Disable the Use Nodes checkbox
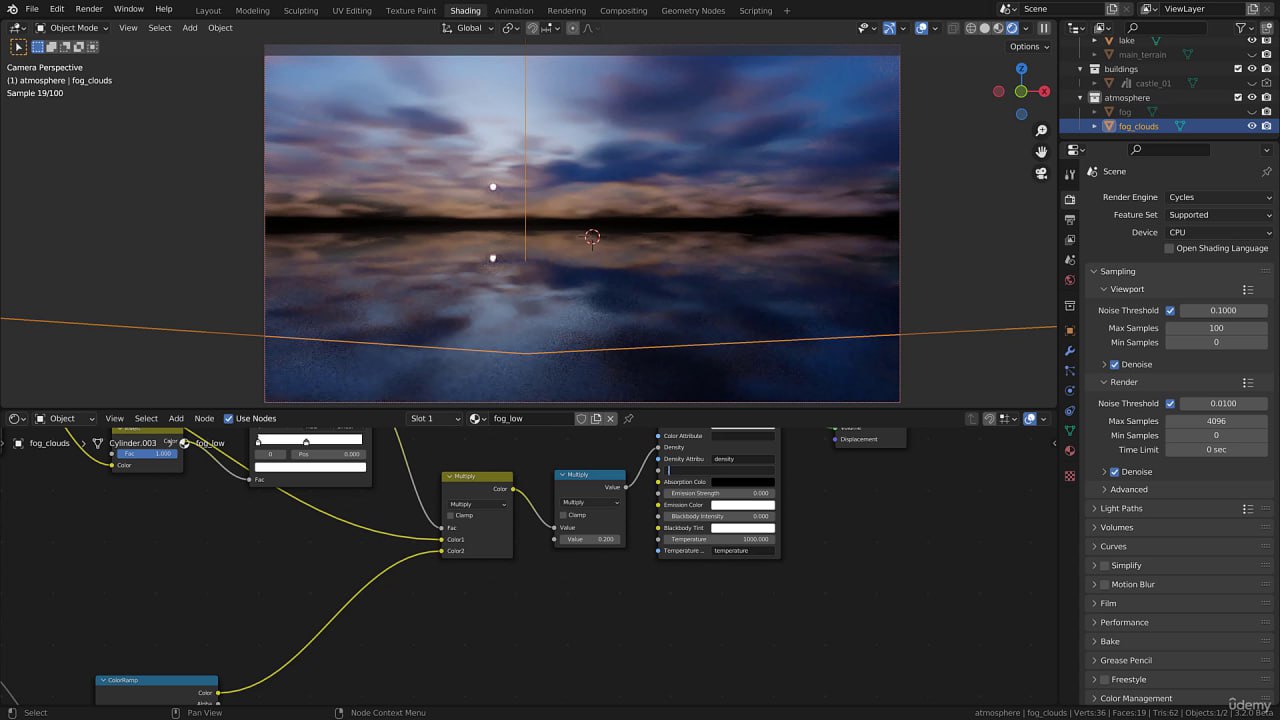Screen dimensions: 1280x720 228,419
